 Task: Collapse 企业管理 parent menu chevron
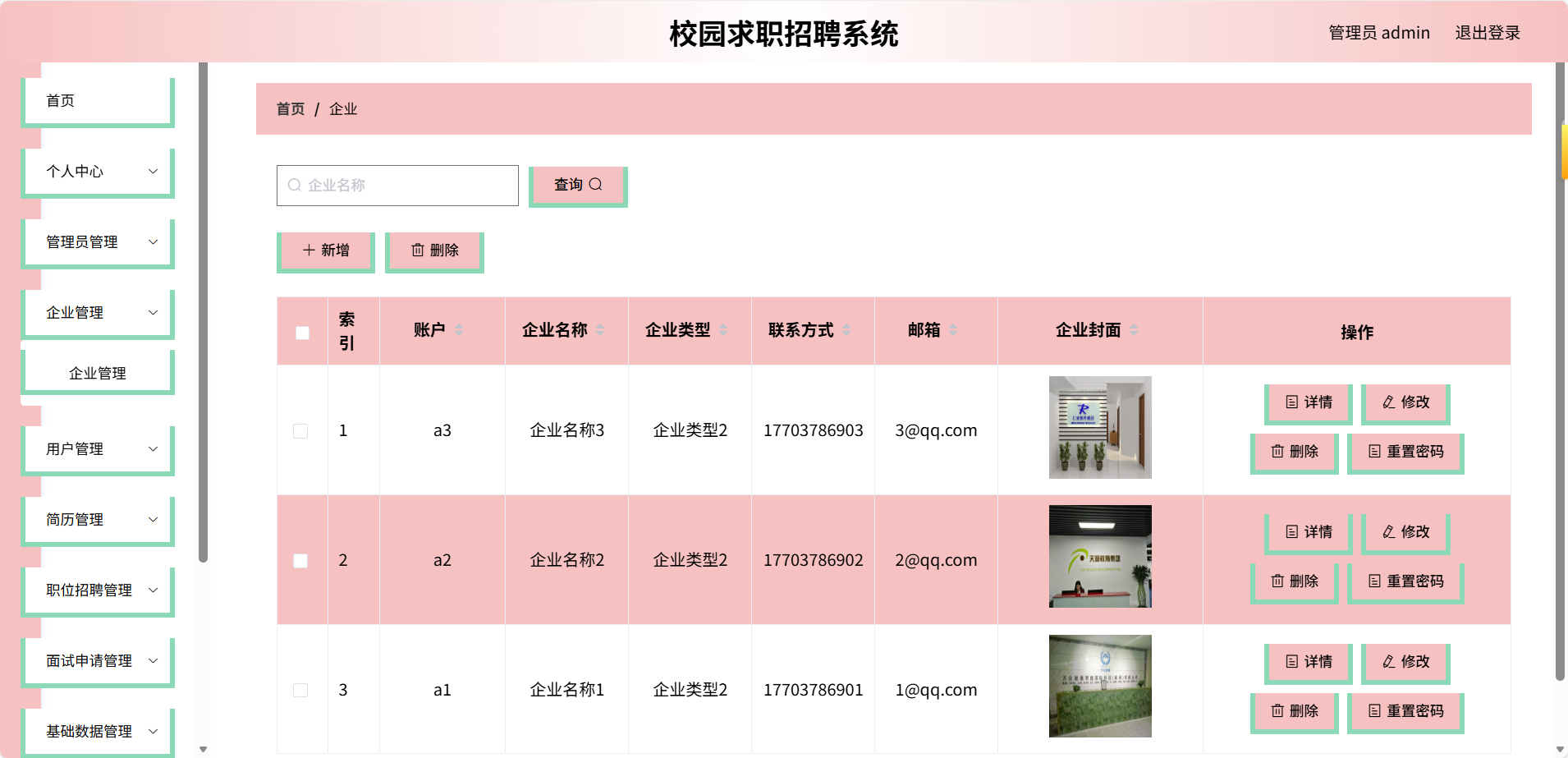coord(153,313)
